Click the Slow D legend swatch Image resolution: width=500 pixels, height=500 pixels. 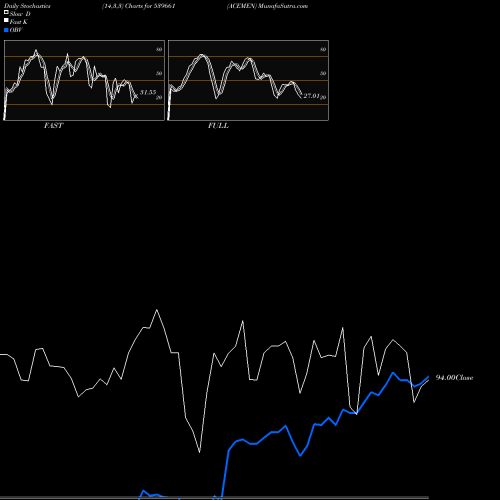pos(6,12)
